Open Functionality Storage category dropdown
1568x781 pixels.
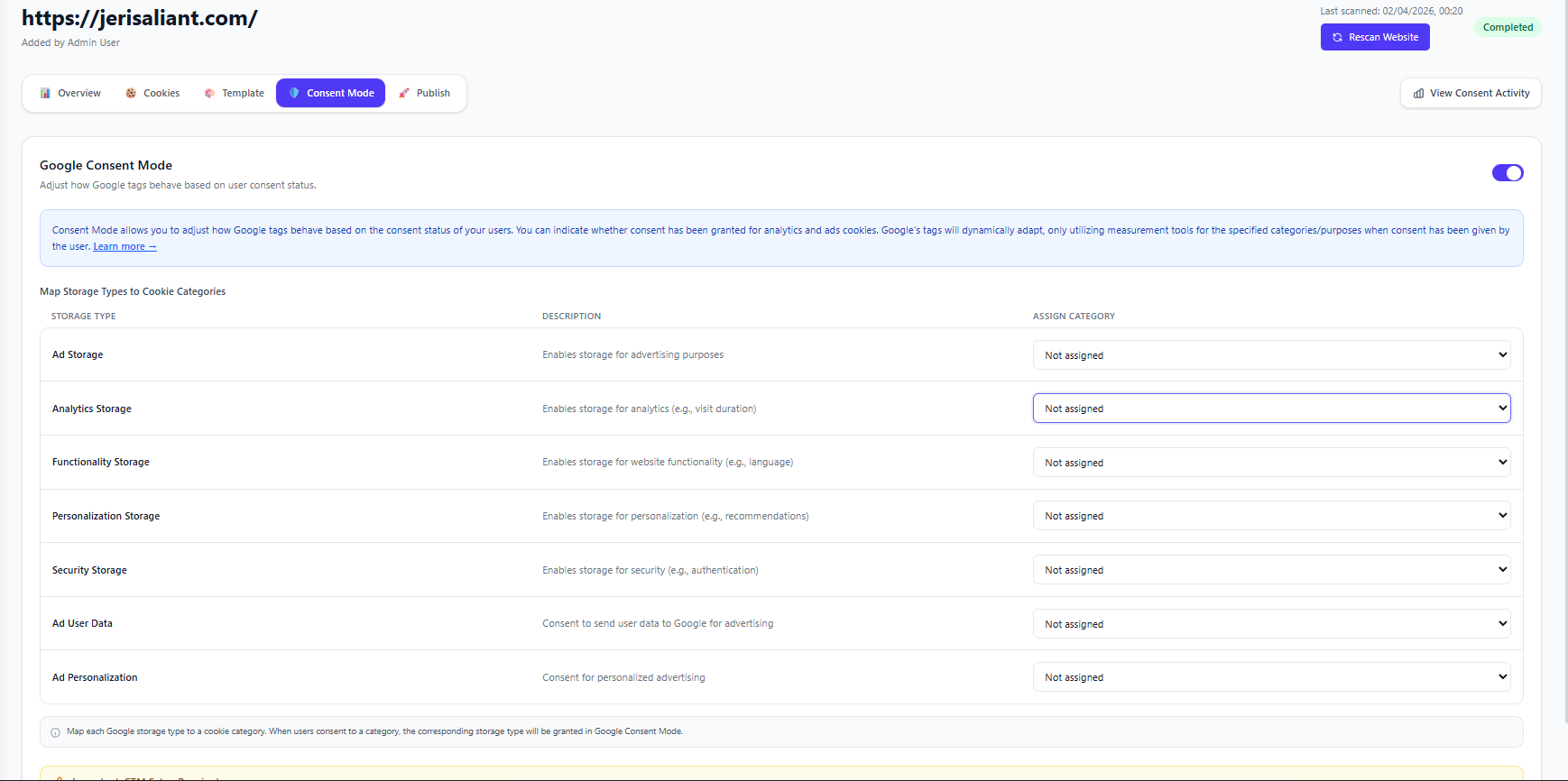pos(1270,463)
